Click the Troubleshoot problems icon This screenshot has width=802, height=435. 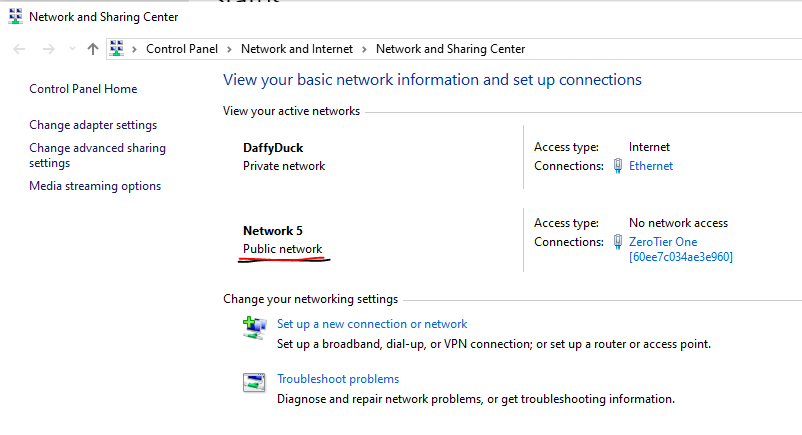(x=254, y=382)
